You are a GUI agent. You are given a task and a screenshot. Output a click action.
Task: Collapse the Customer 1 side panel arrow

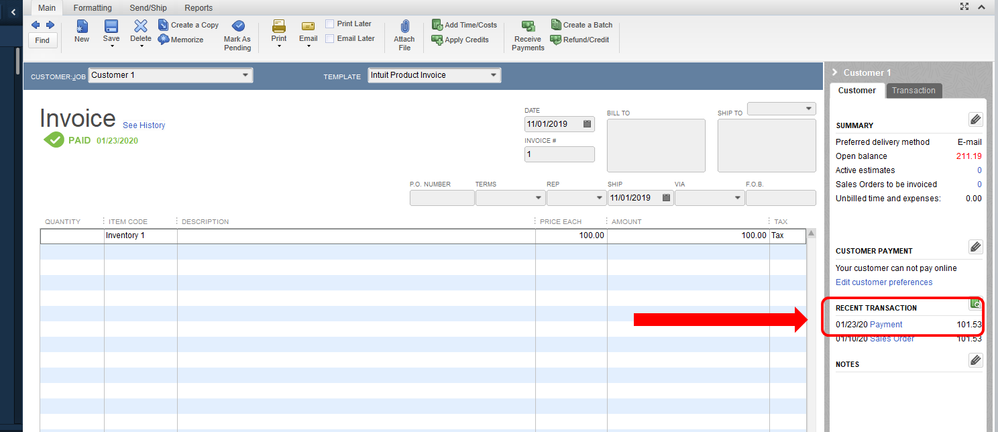click(834, 73)
